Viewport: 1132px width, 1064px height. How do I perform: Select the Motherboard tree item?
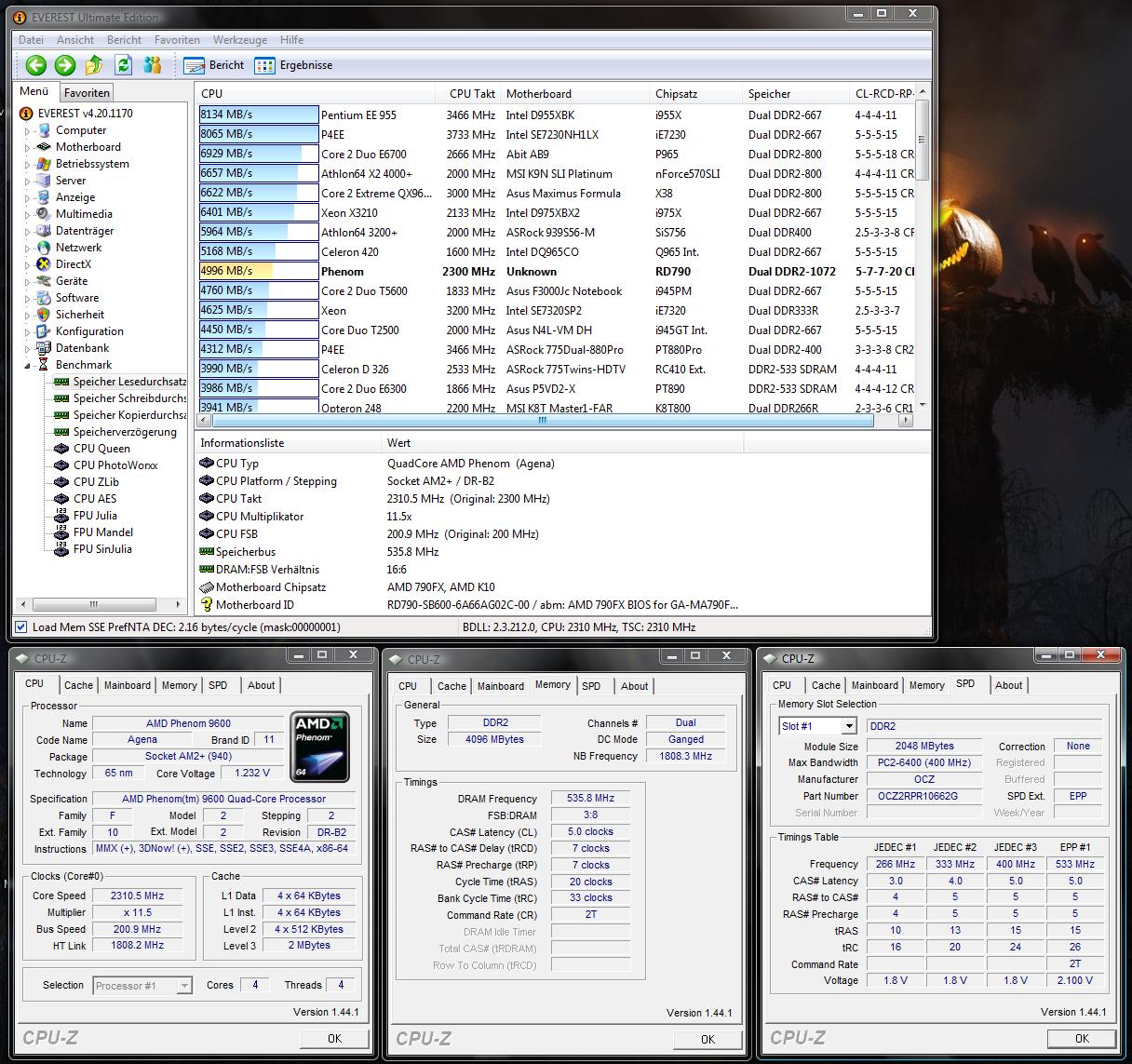click(88, 147)
